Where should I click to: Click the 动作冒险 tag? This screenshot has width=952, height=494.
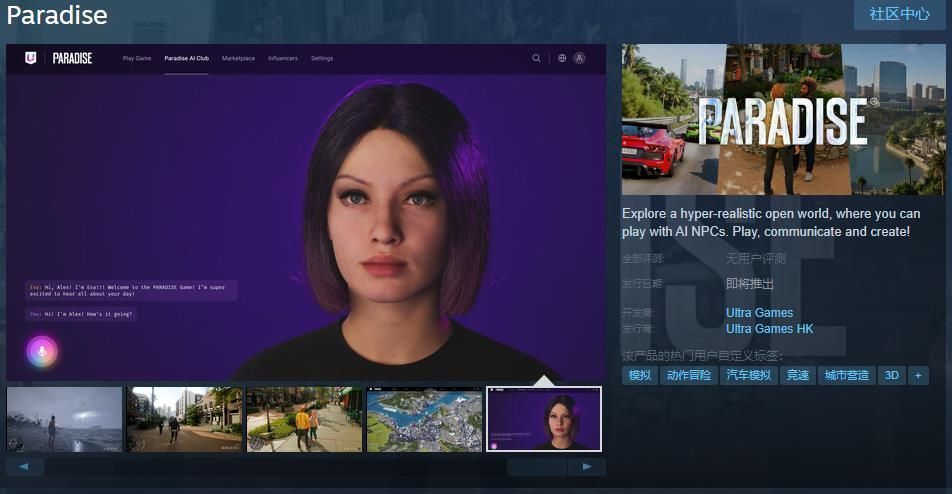point(689,376)
